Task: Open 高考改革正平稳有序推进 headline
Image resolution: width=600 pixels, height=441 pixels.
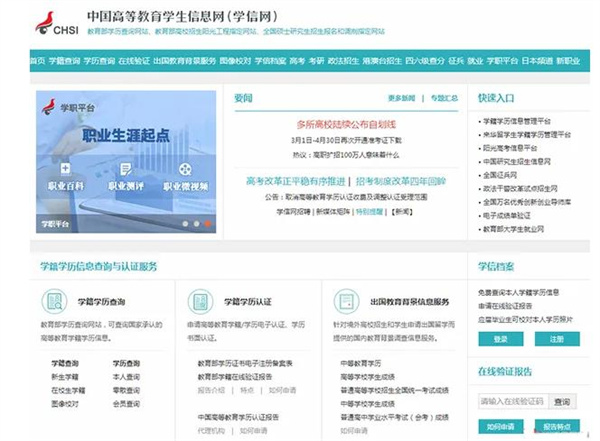Action: click(295, 181)
